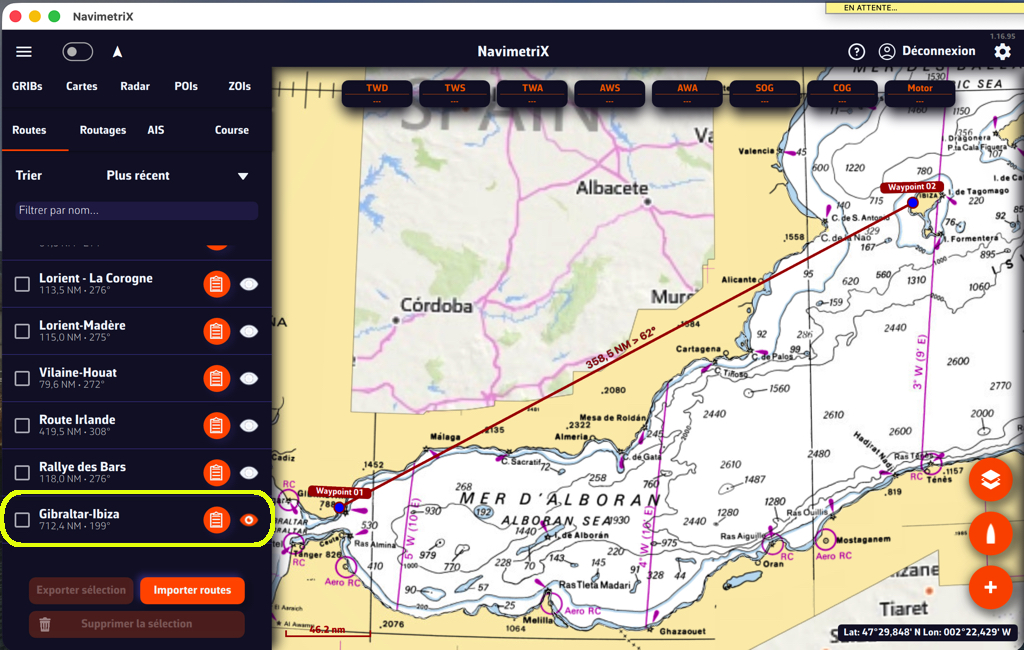Show the Route Irlande on the map
Image resolution: width=1024 pixels, height=650 pixels.
click(249, 425)
